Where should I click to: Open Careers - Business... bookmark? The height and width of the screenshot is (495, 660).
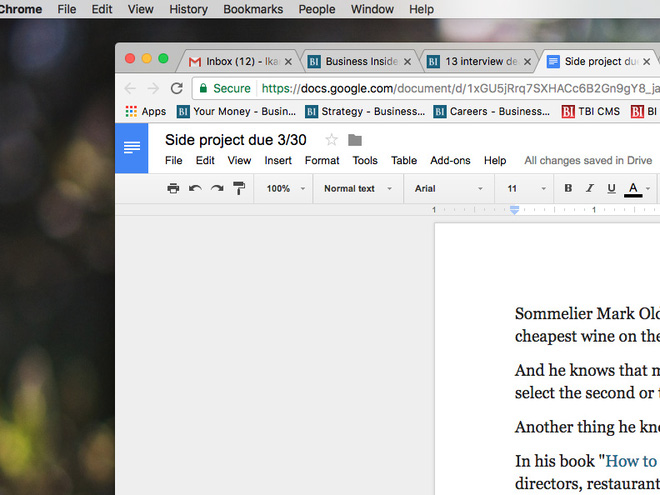tap(492, 112)
